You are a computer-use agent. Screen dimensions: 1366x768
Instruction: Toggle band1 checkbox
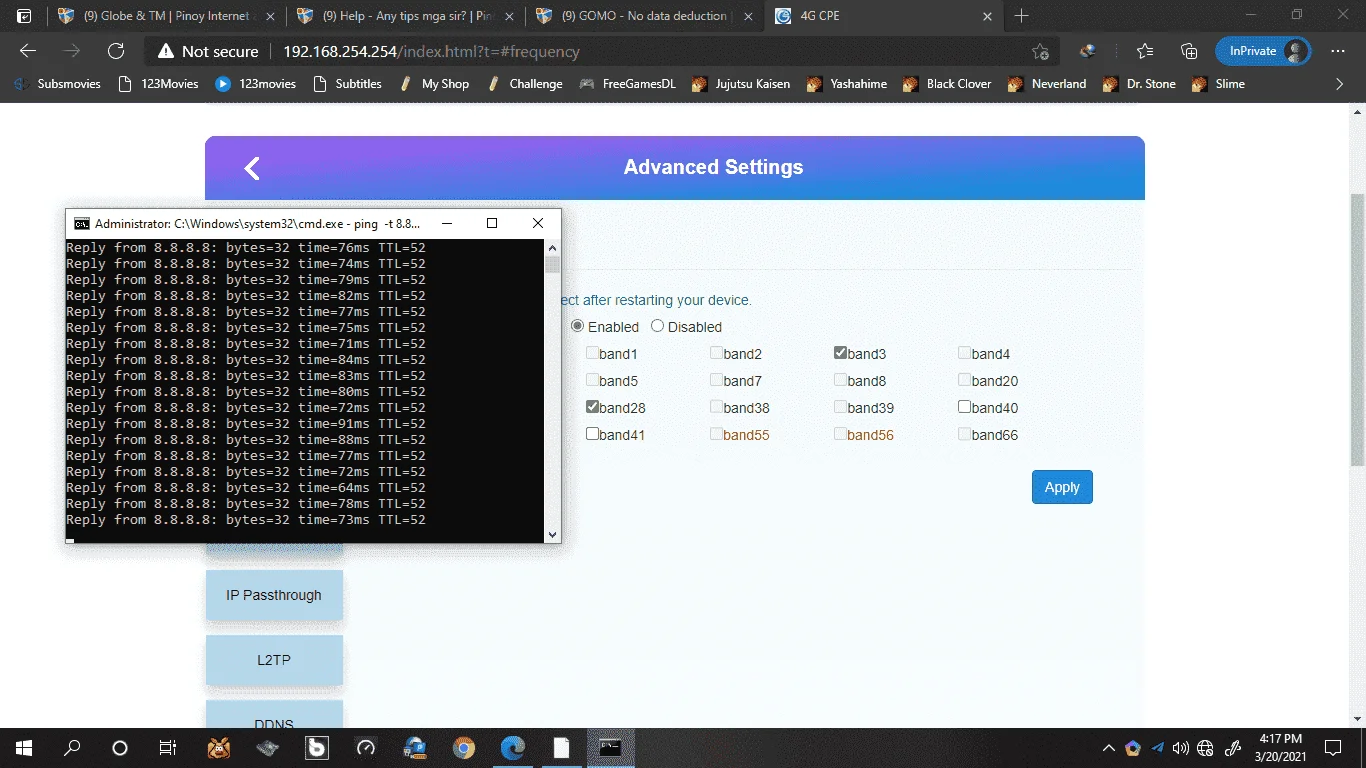coord(593,353)
